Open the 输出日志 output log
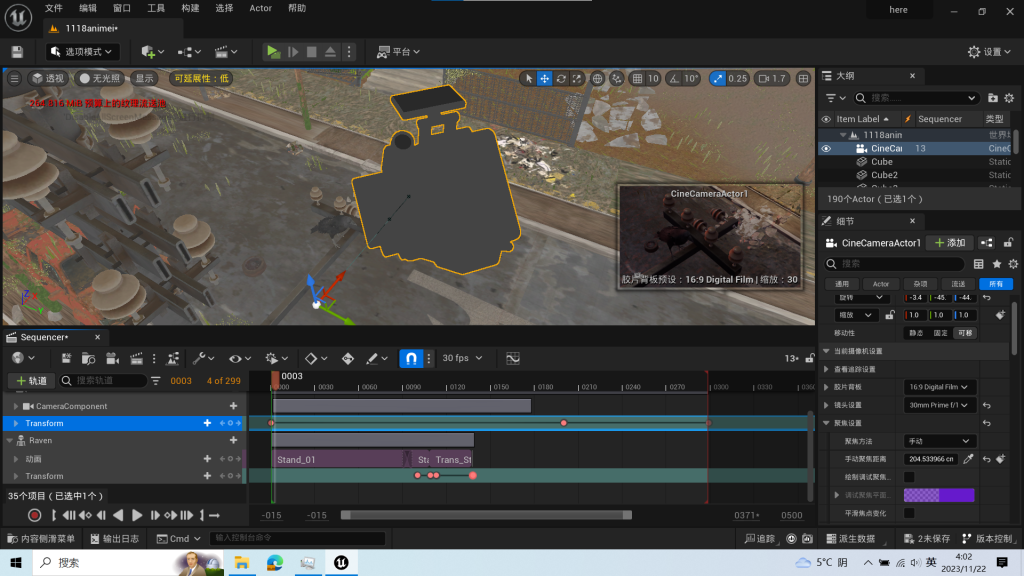 (x=115, y=539)
